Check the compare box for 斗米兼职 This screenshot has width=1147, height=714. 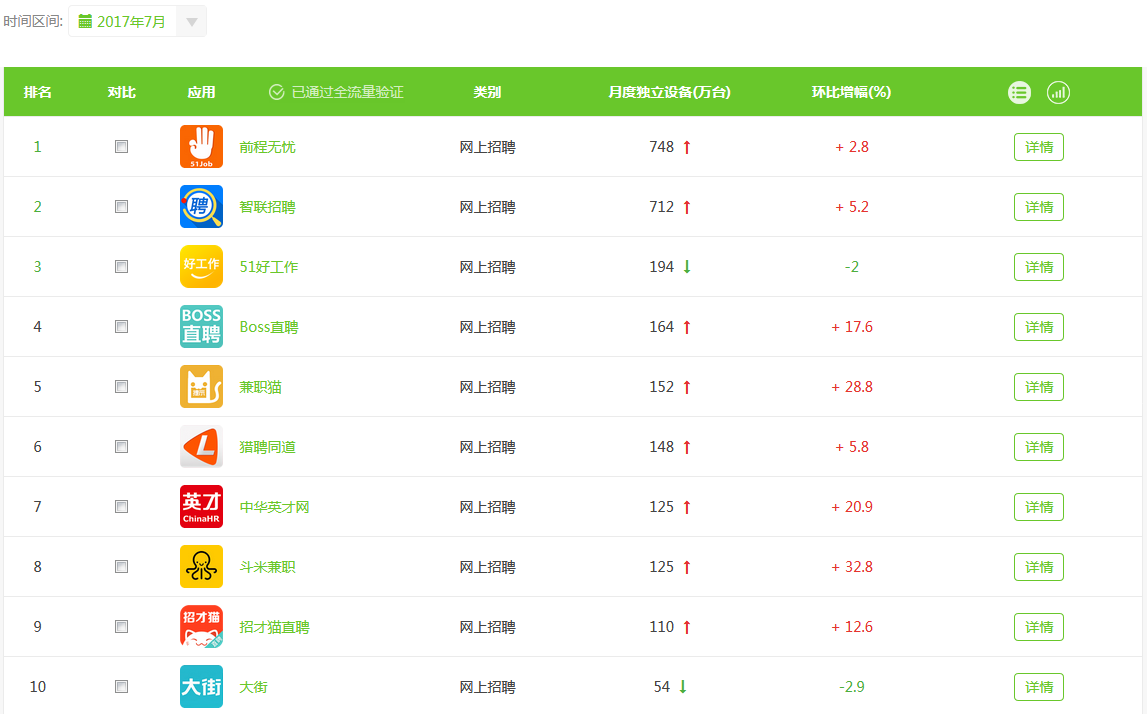(x=121, y=566)
